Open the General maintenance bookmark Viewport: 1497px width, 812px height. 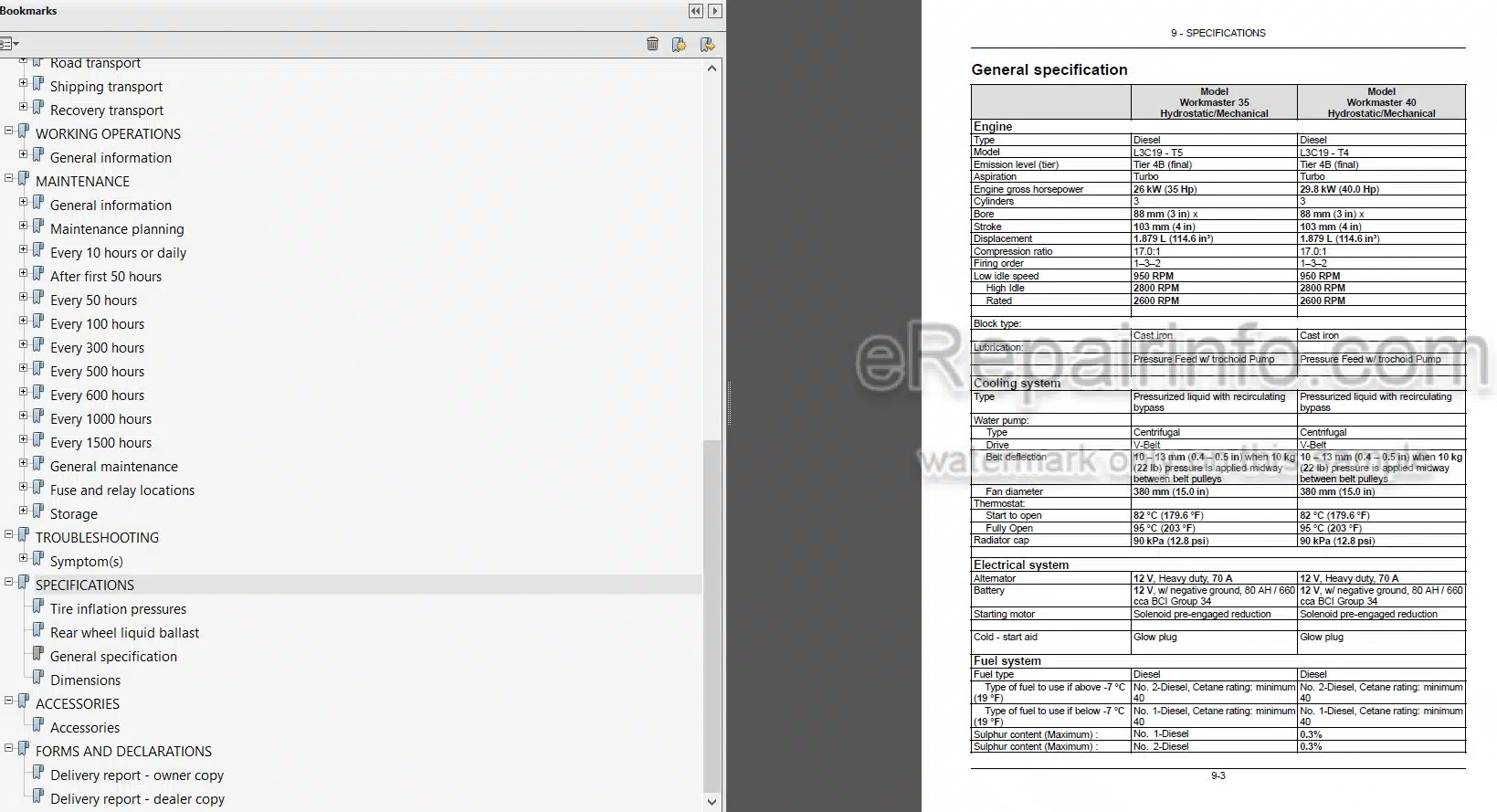[114, 467]
